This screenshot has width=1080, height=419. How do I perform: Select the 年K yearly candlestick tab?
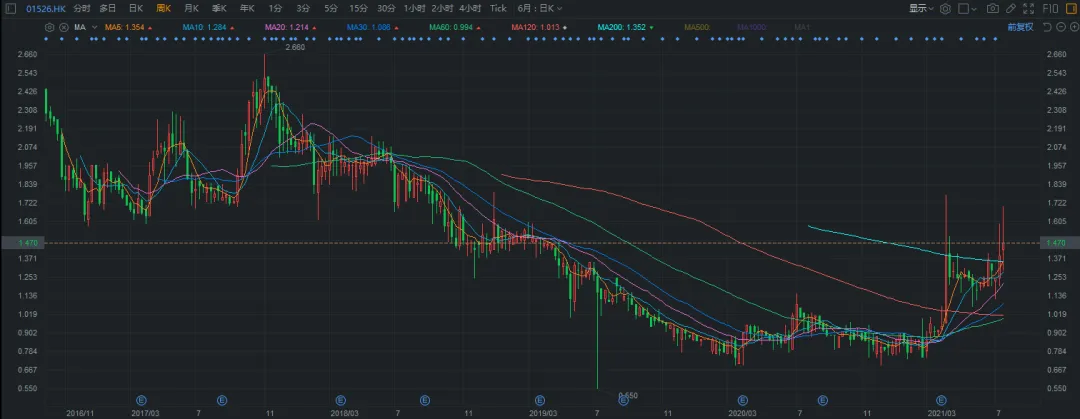(x=247, y=8)
